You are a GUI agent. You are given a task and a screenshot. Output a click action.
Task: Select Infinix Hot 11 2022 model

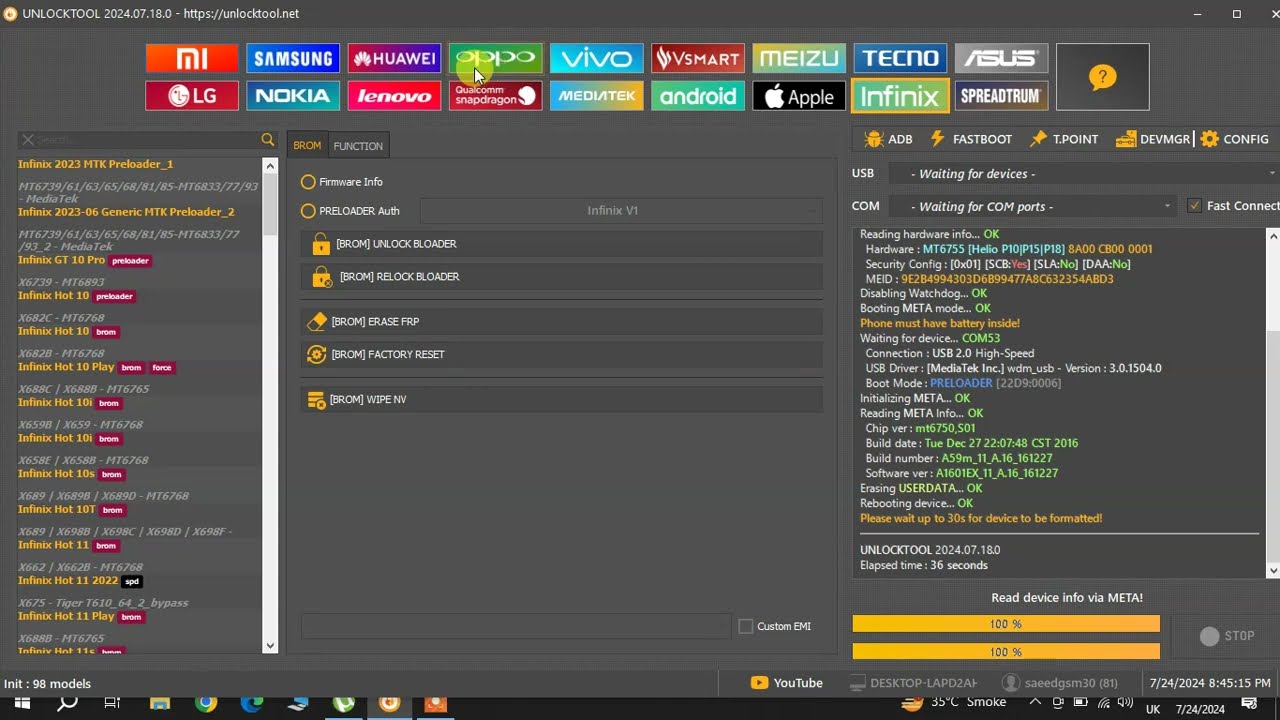coord(67,580)
